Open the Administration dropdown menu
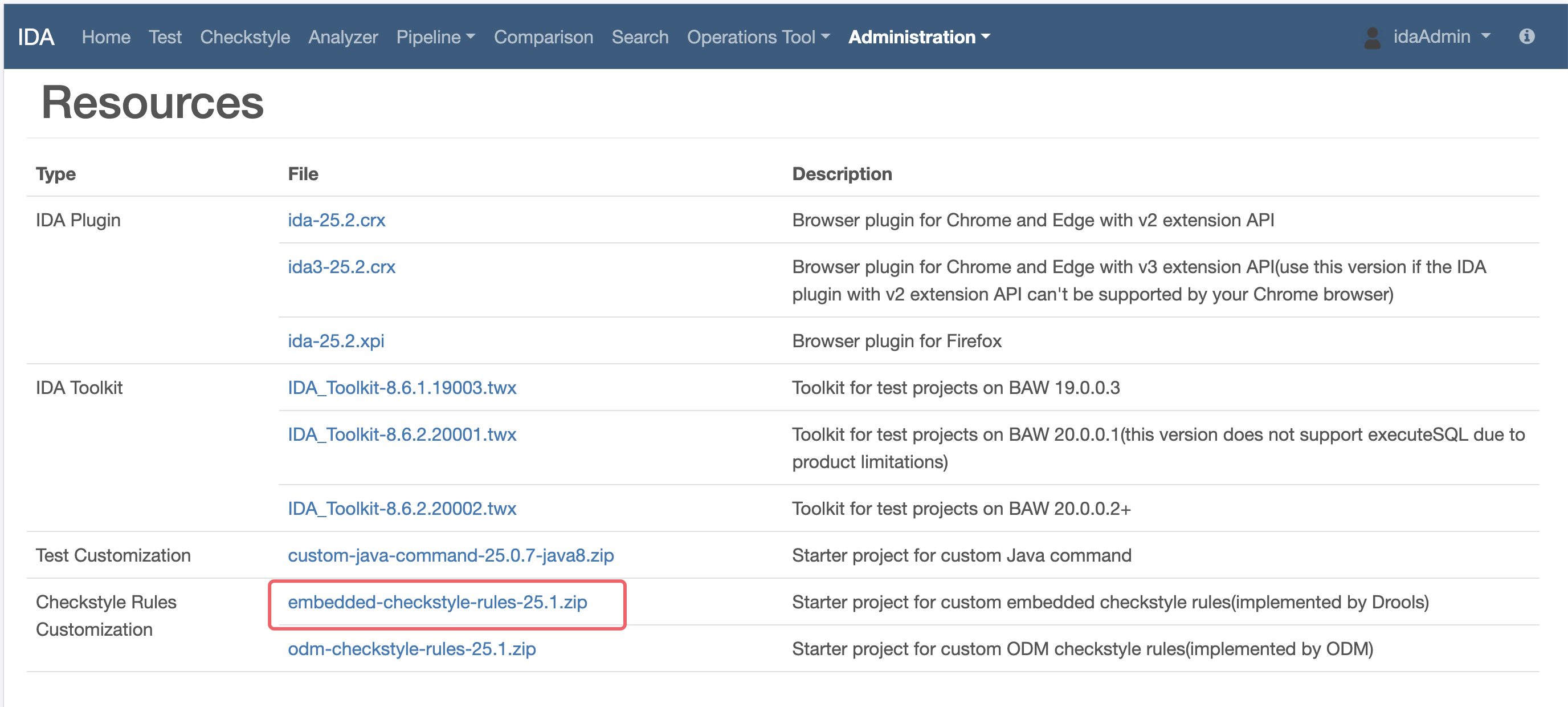 (919, 37)
